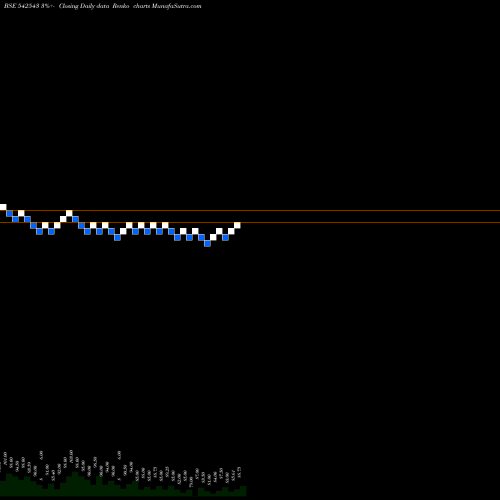Viewport: 500px width, 500px height.
Task: Click the upper orange horizontal level line
Action: 250,210
